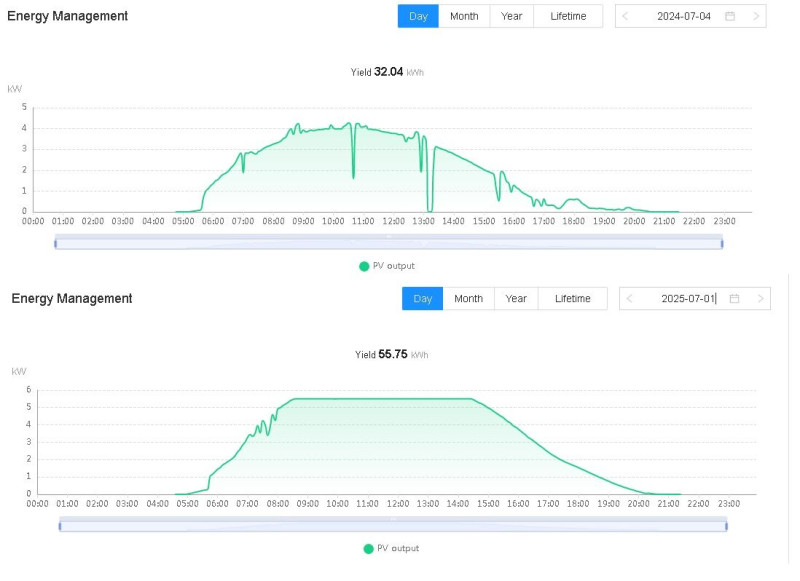800x581 pixels.
Task: Click the 2025-07-01 date input field
Action: (x=688, y=298)
